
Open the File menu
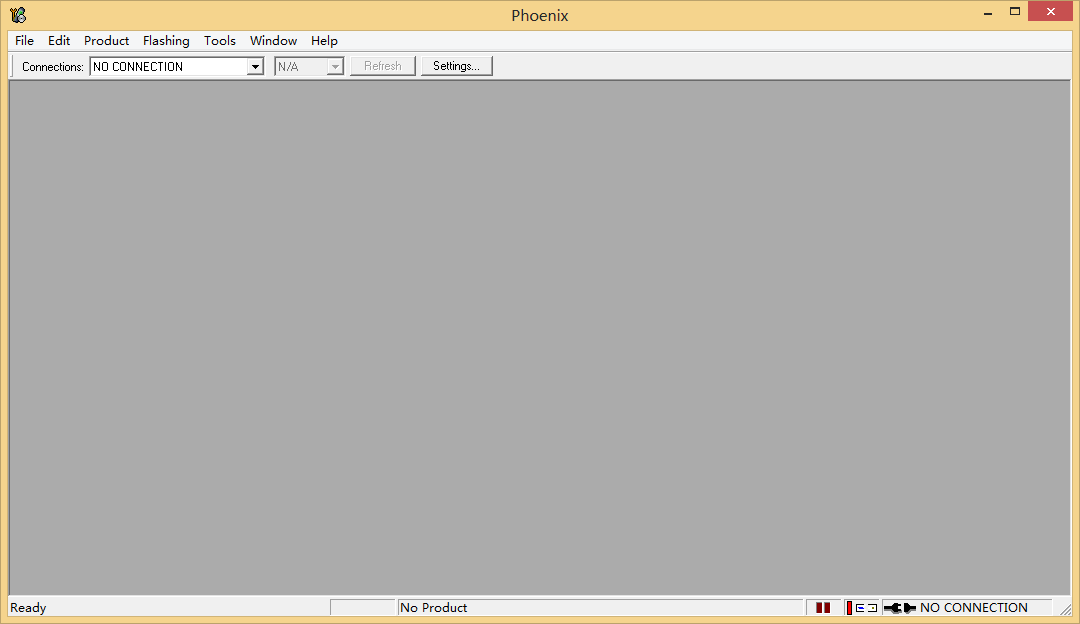coord(24,41)
